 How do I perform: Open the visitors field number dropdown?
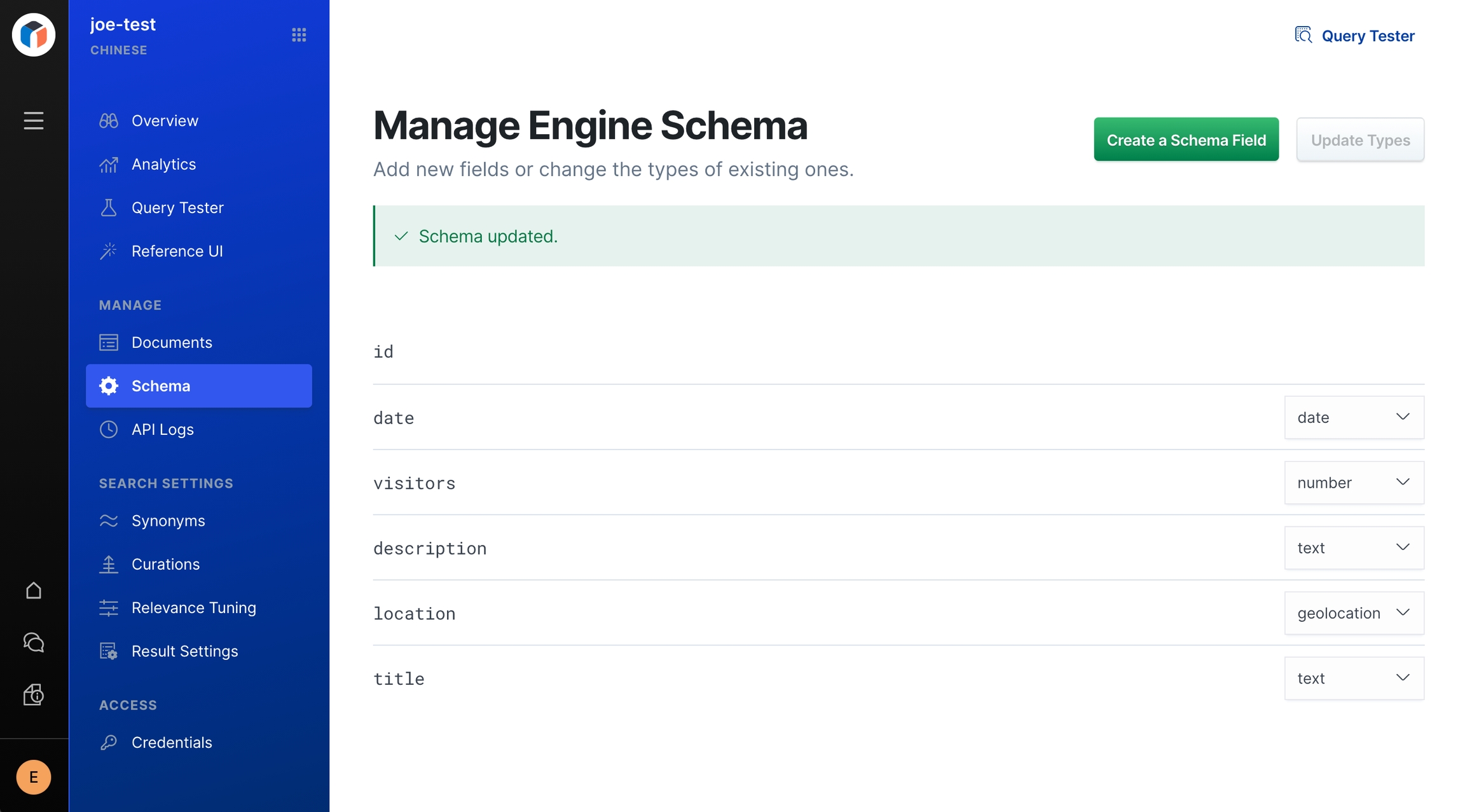(x=1354, y=483)
